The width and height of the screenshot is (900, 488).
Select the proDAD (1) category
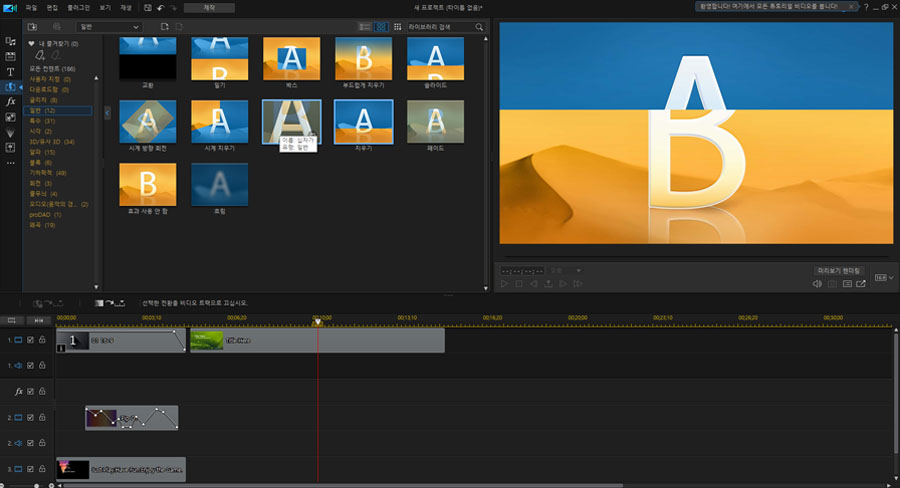pos(45,215)
